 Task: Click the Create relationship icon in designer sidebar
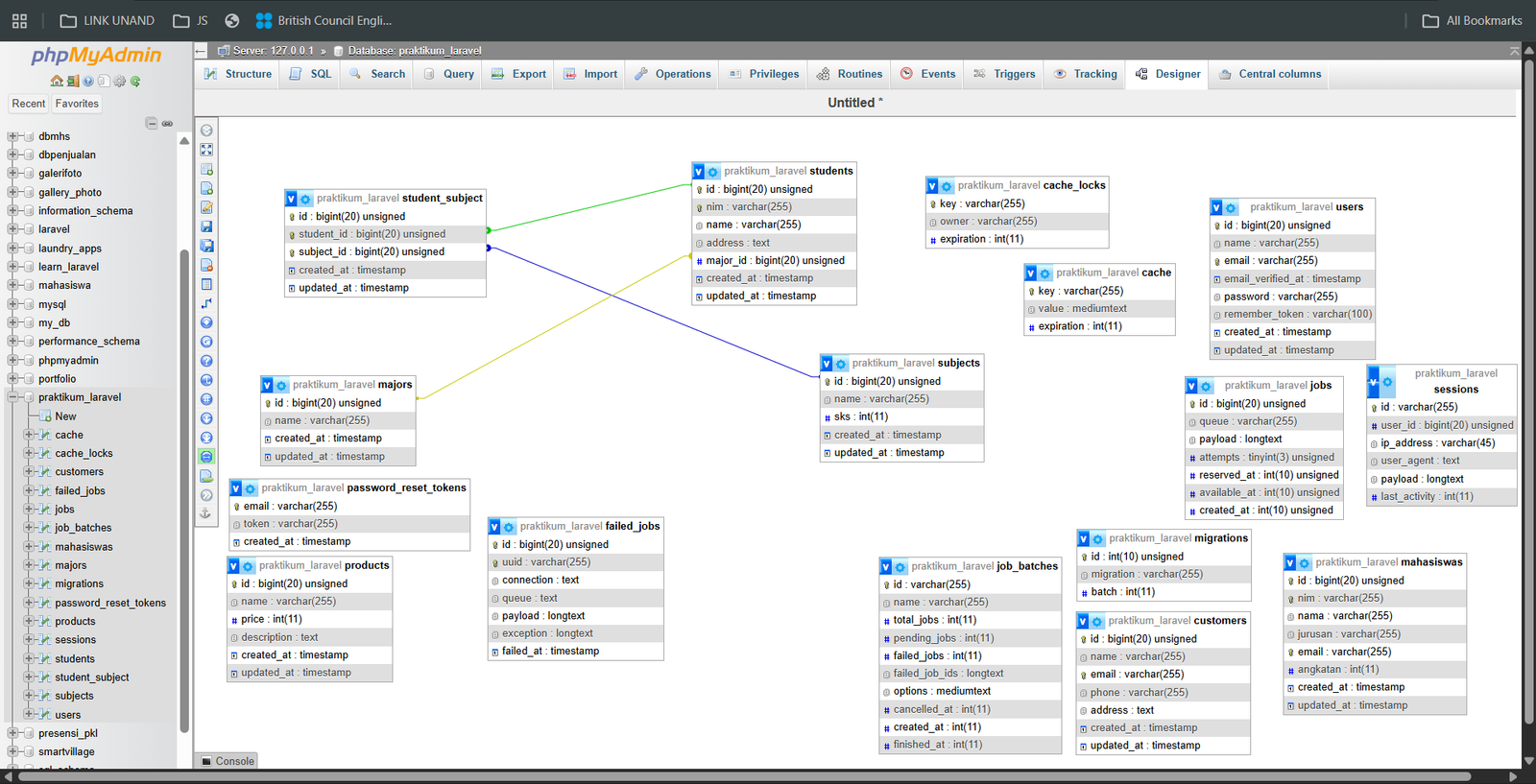click(x=206, y=303)
